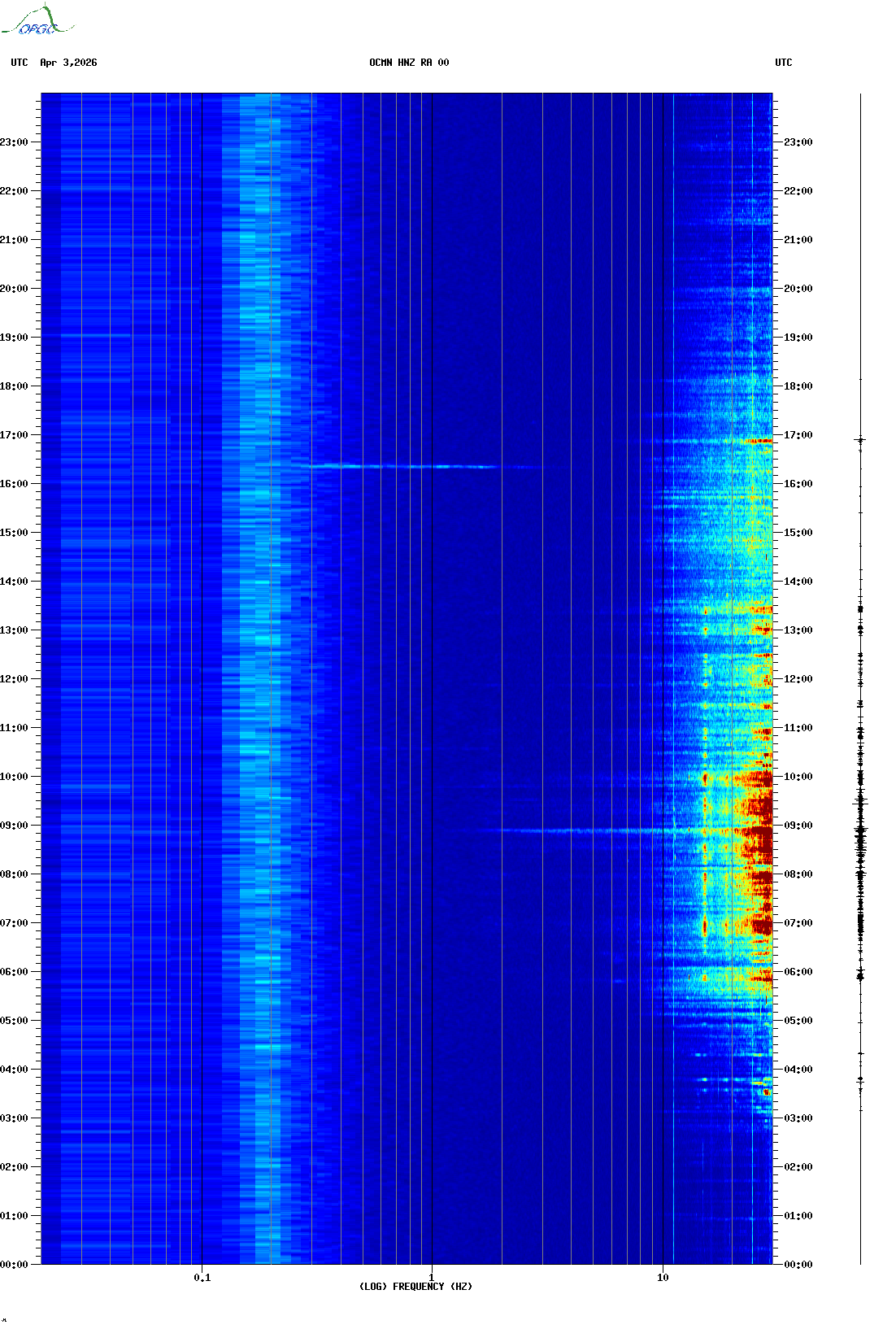Click the right axis '04:00' time label
The height and width of the screenshot is (1329, 896).
click(x=798, y=1070)
